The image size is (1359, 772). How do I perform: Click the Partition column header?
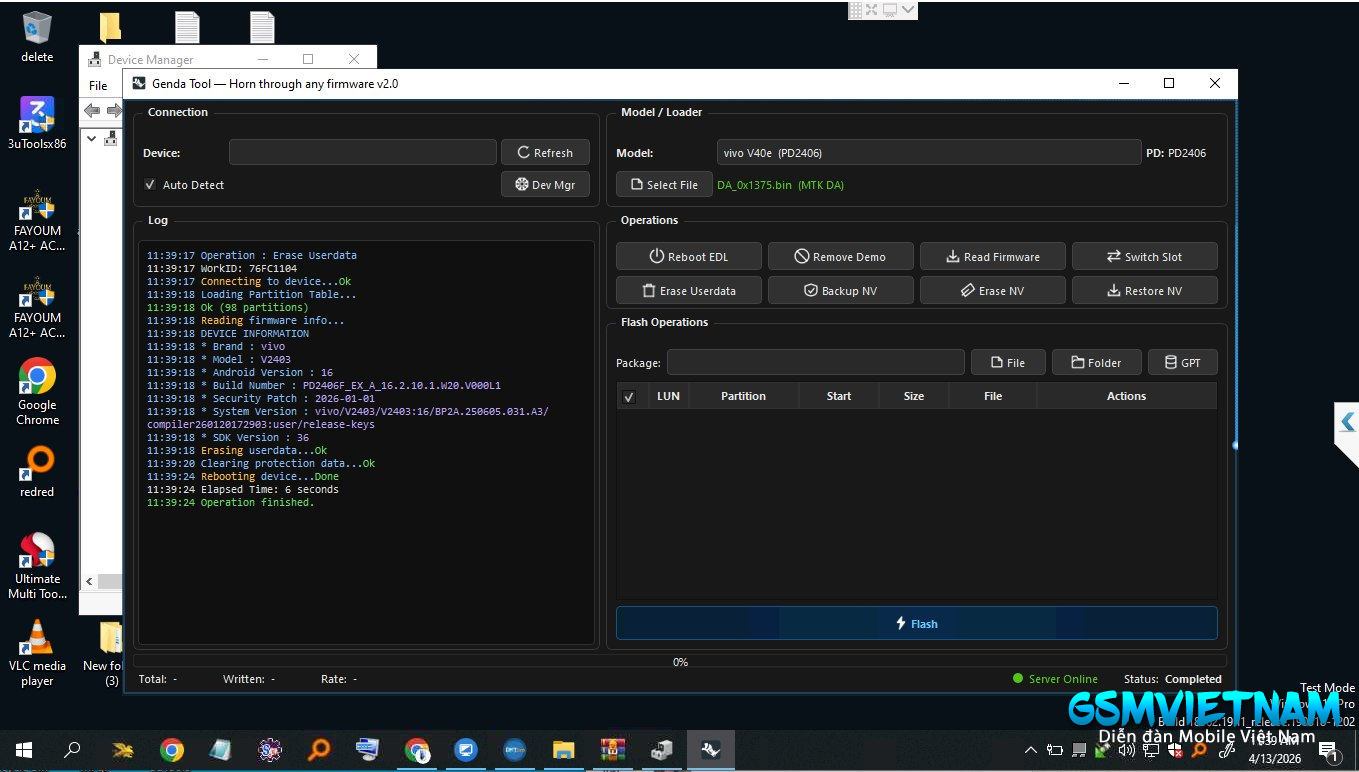coord(743,397)
